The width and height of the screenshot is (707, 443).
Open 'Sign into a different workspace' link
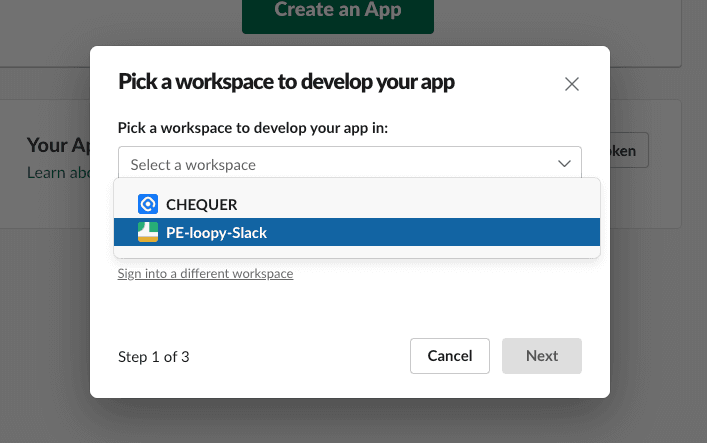tap(205, 273)
